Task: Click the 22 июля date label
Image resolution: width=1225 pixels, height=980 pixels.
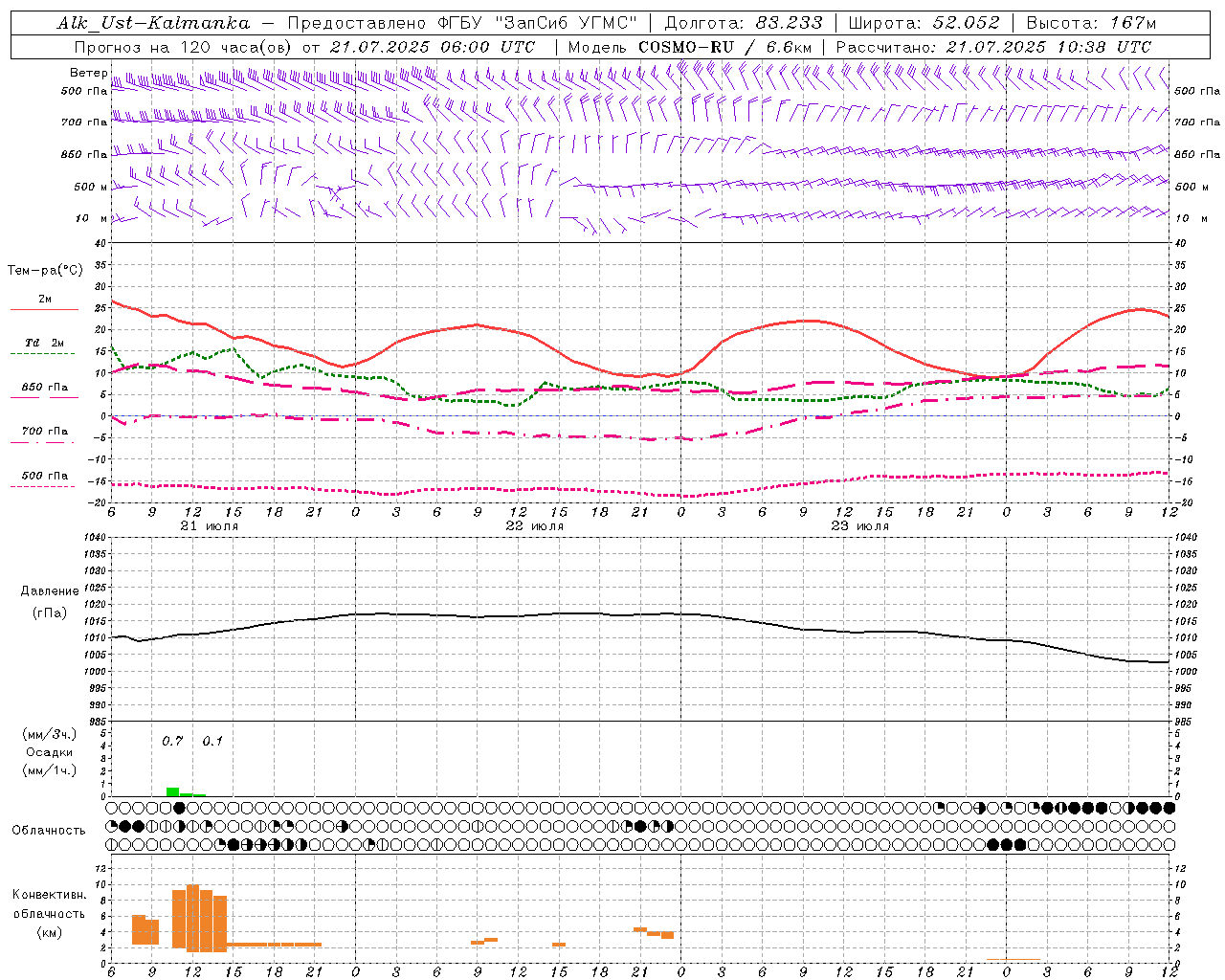Action: pos(535,526)
